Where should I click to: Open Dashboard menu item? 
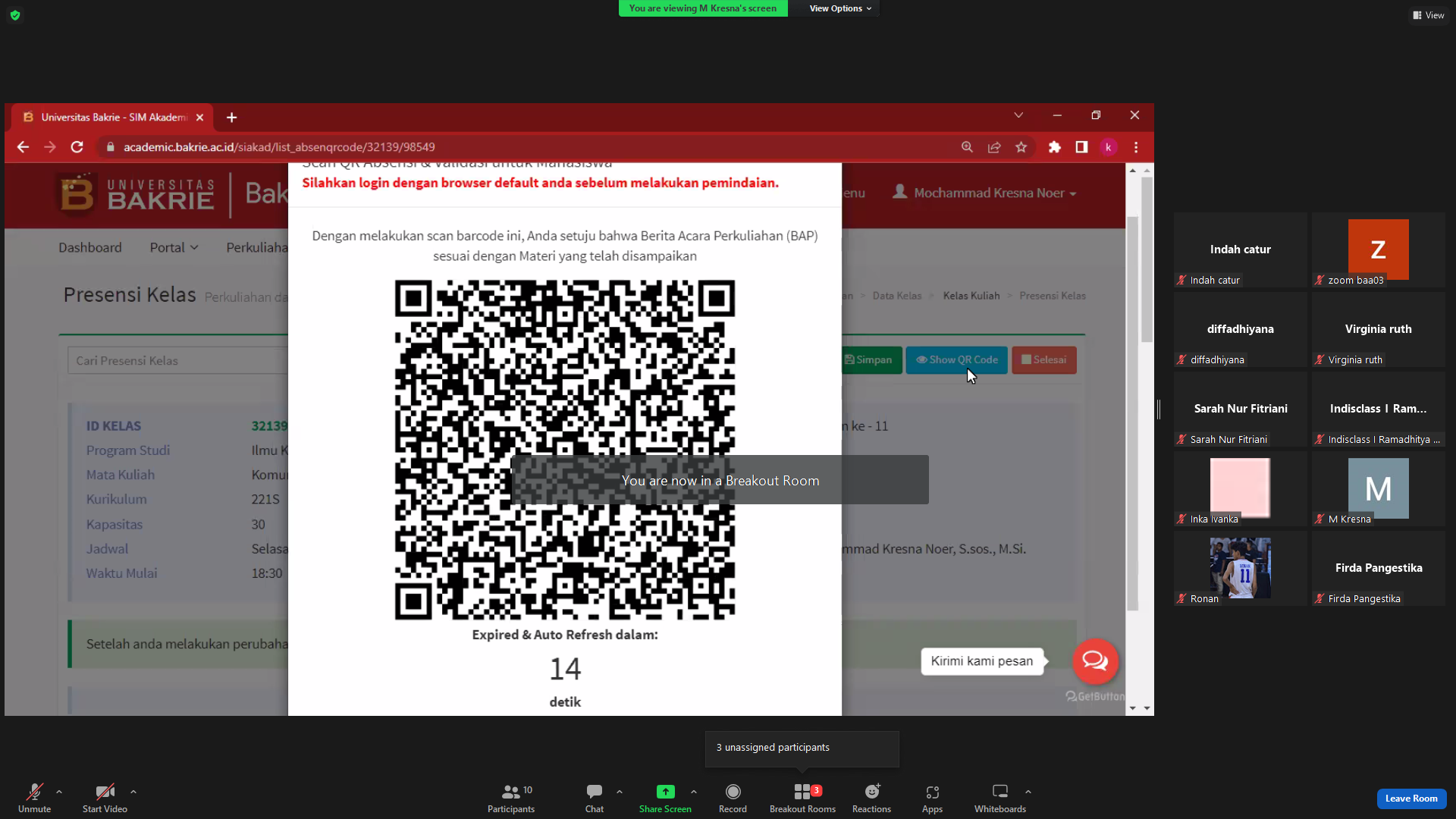[90, 248]
